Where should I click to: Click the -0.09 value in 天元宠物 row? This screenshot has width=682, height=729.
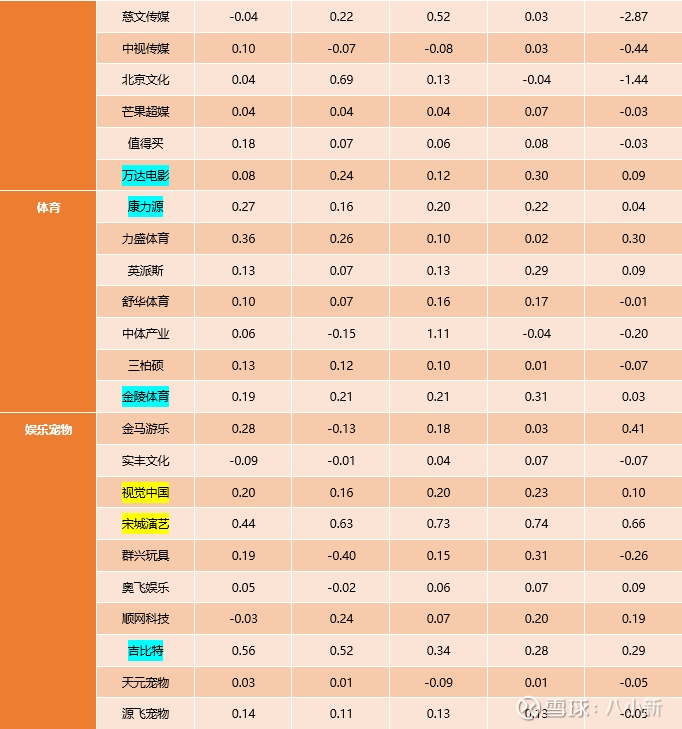(x=438, y=683)
